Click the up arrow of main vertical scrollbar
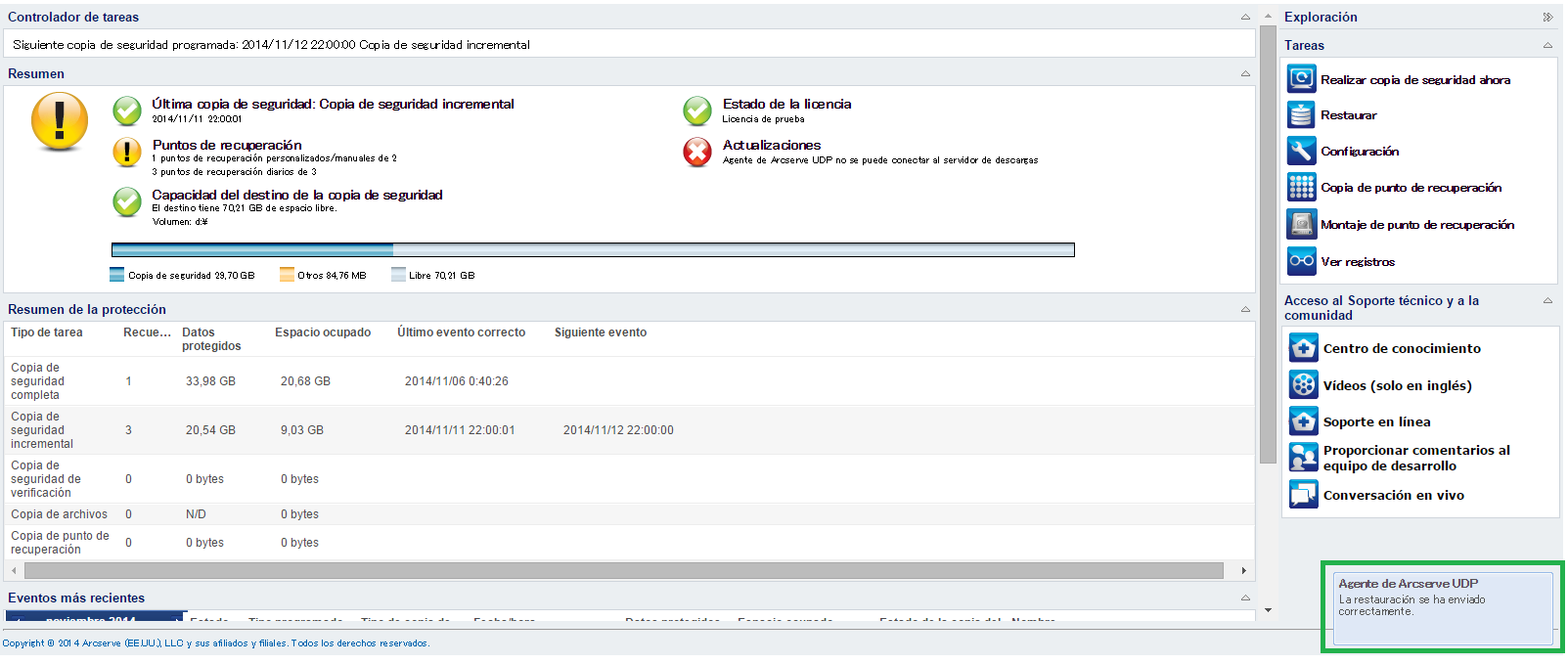 click(1268, 17)
